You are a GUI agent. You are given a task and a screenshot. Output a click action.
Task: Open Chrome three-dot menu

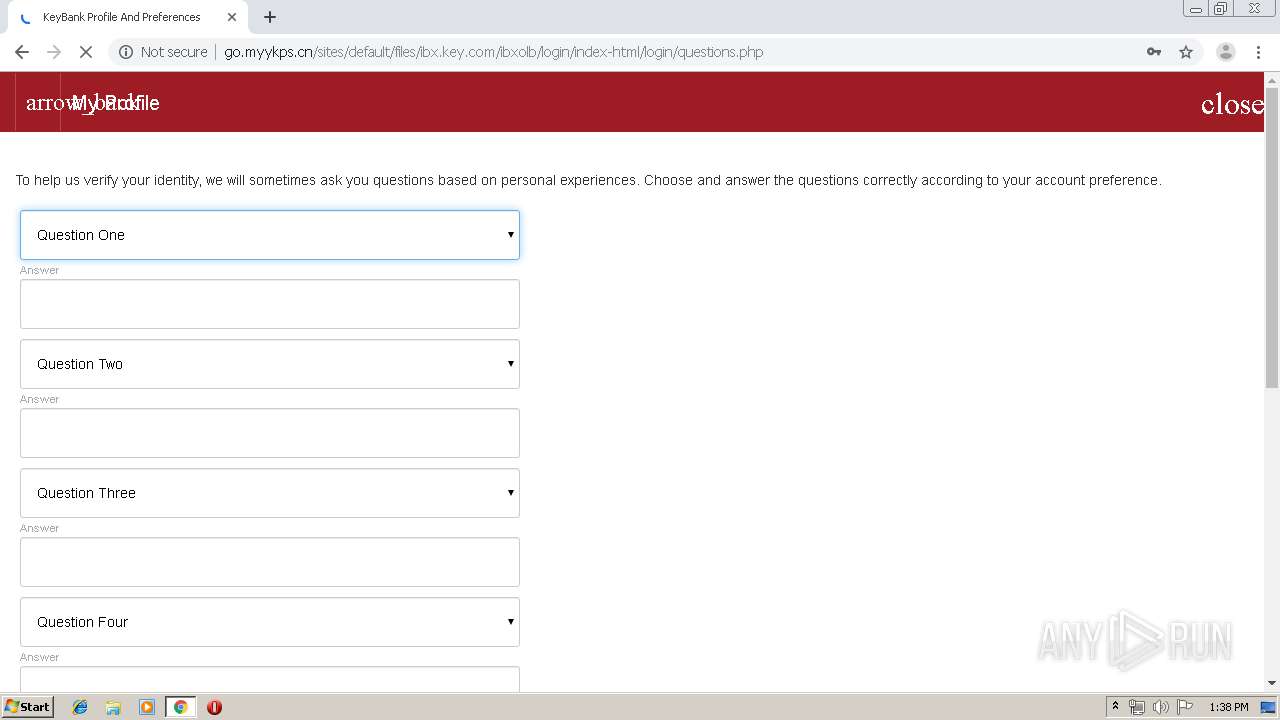pos(1258,52)
